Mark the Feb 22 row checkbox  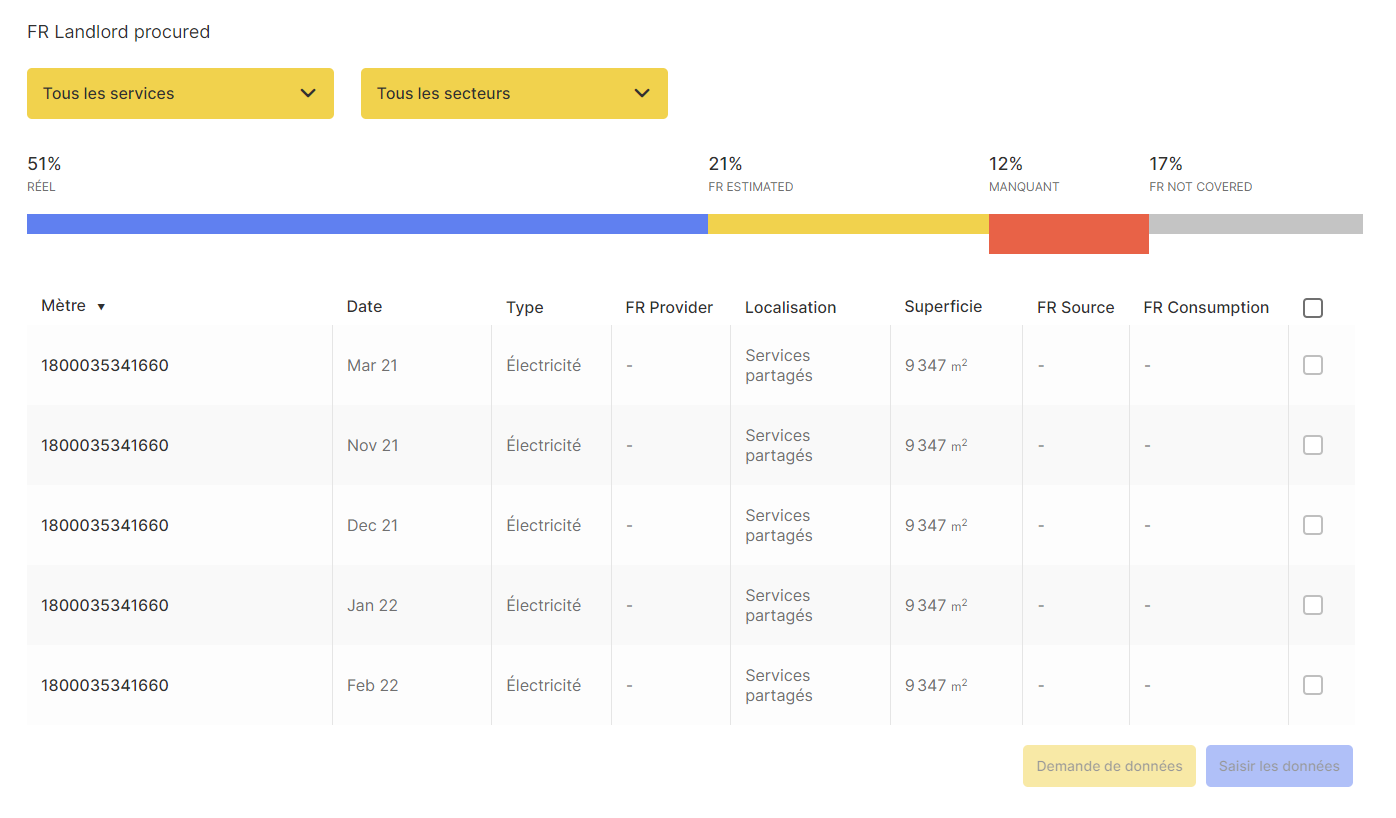tap(1312, 685)
